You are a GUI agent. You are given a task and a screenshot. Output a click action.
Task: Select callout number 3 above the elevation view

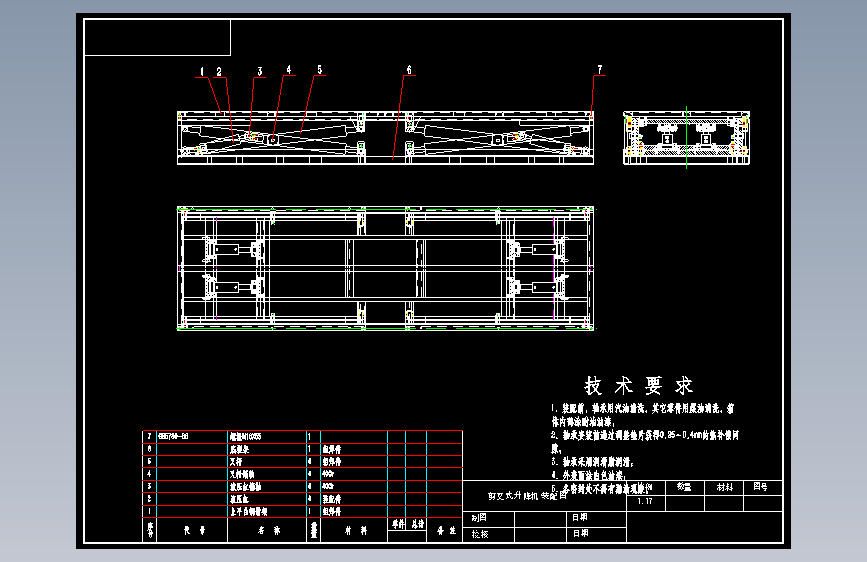pos(259,71)
